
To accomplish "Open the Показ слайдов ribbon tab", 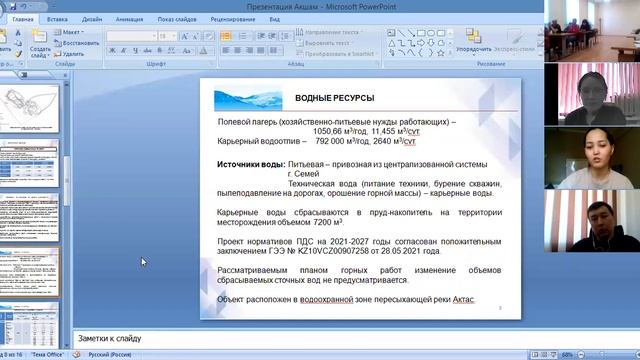I will 177,19.
